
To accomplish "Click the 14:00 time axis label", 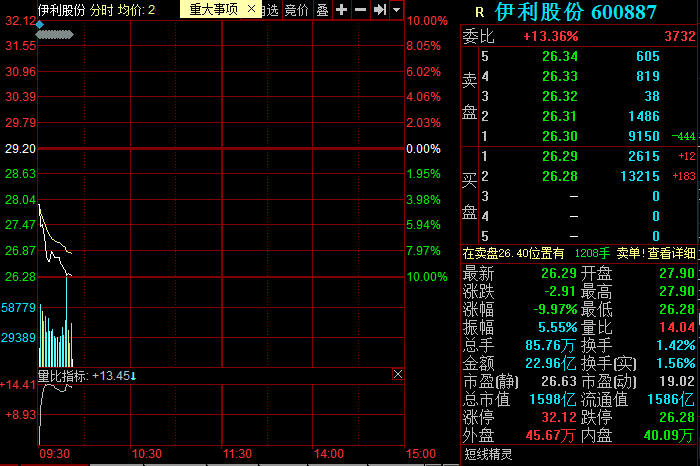I will pos(329,454).
